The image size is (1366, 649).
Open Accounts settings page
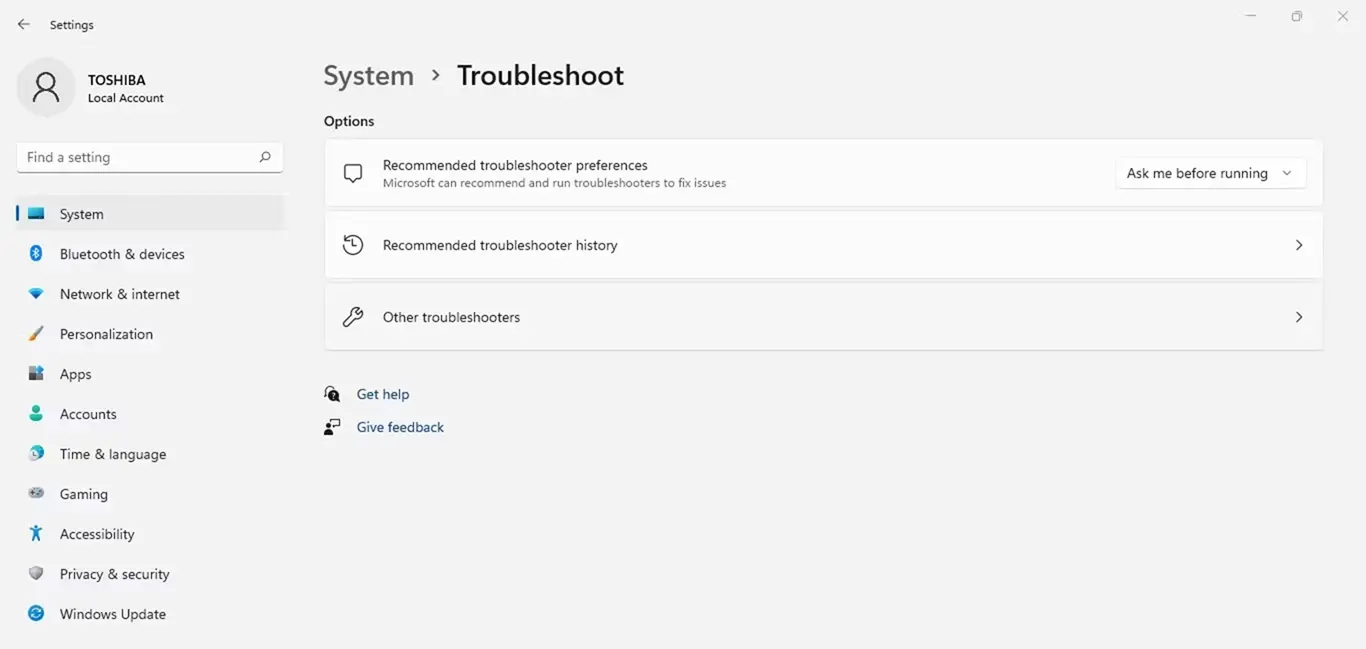88,414
